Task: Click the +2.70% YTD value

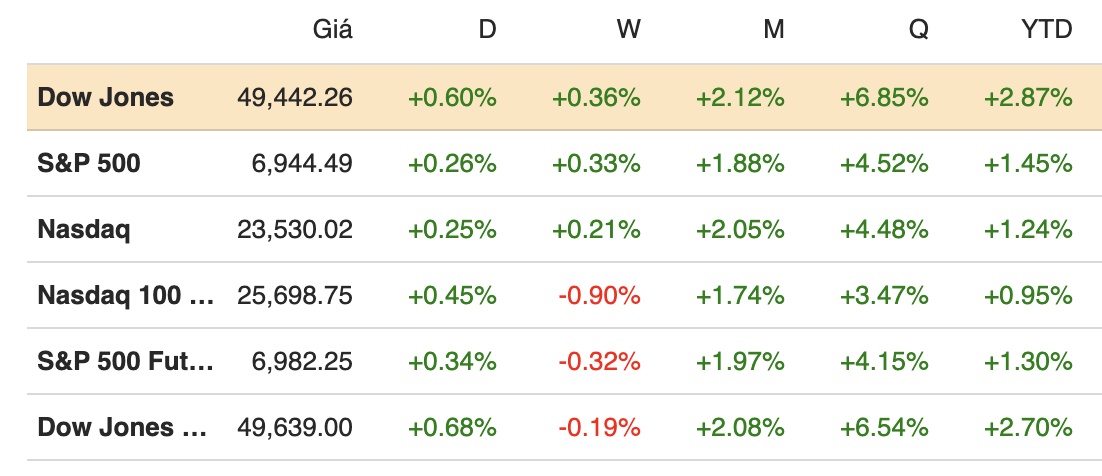Action: (x=1029, y=427)
